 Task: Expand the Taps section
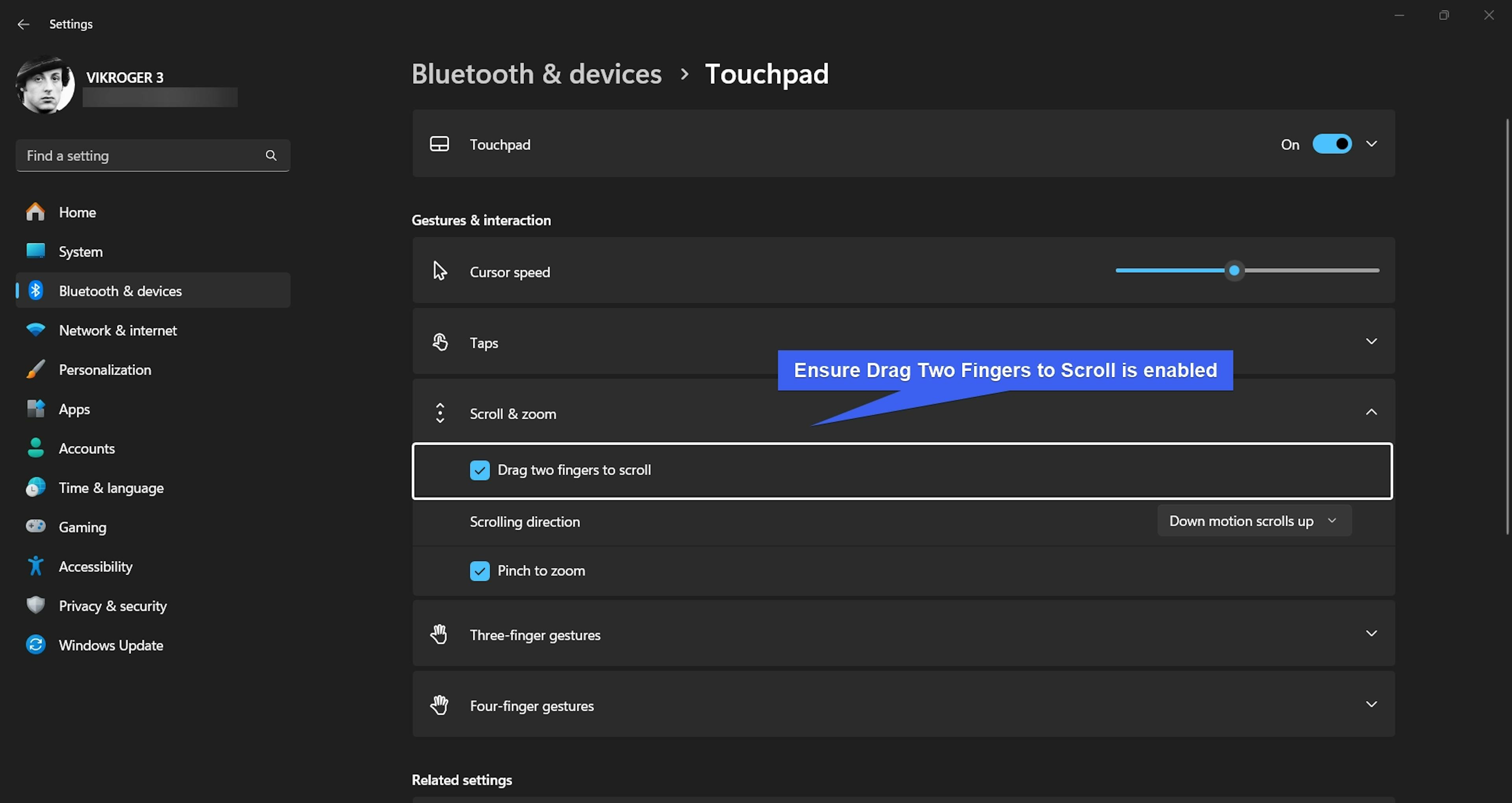[1371, 342]
